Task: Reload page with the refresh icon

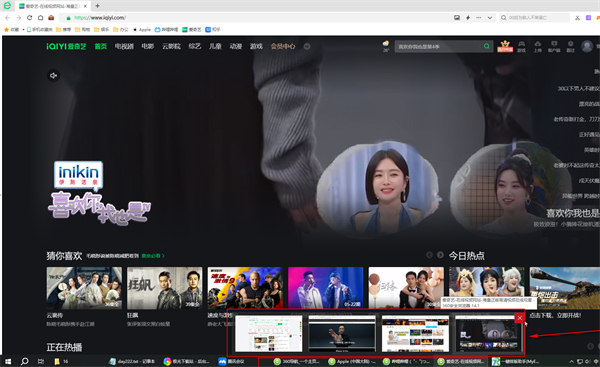Action: (x=29, y=18)
